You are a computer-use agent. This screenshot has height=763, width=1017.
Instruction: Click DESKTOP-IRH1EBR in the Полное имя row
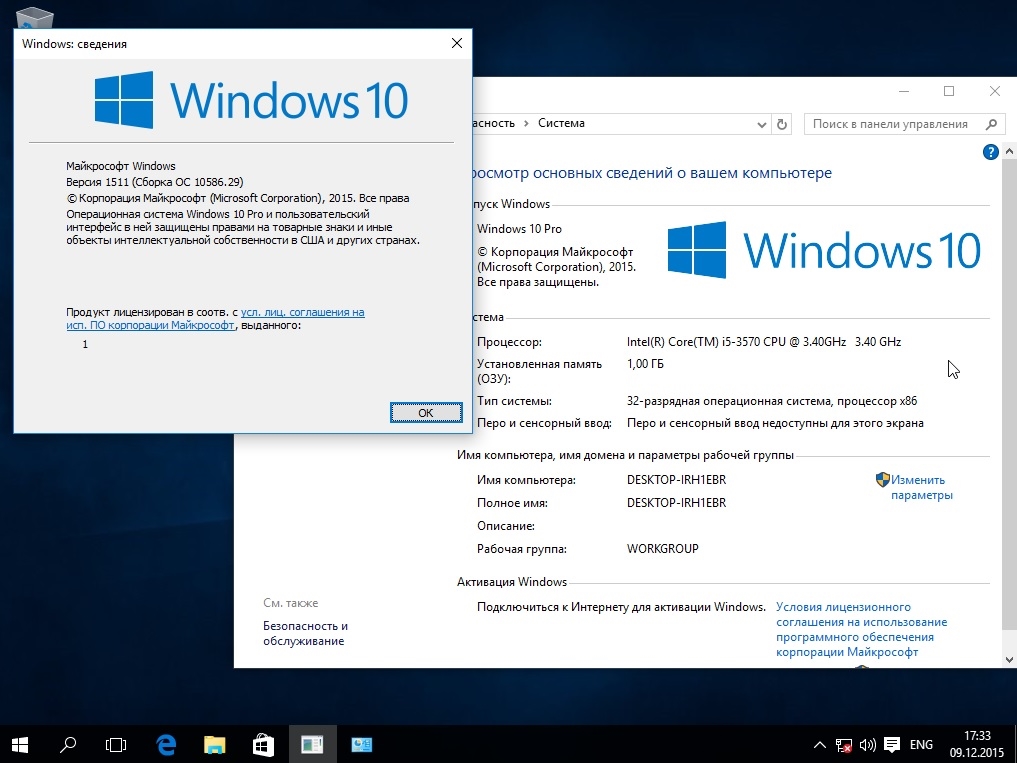[x=676, y=503]
